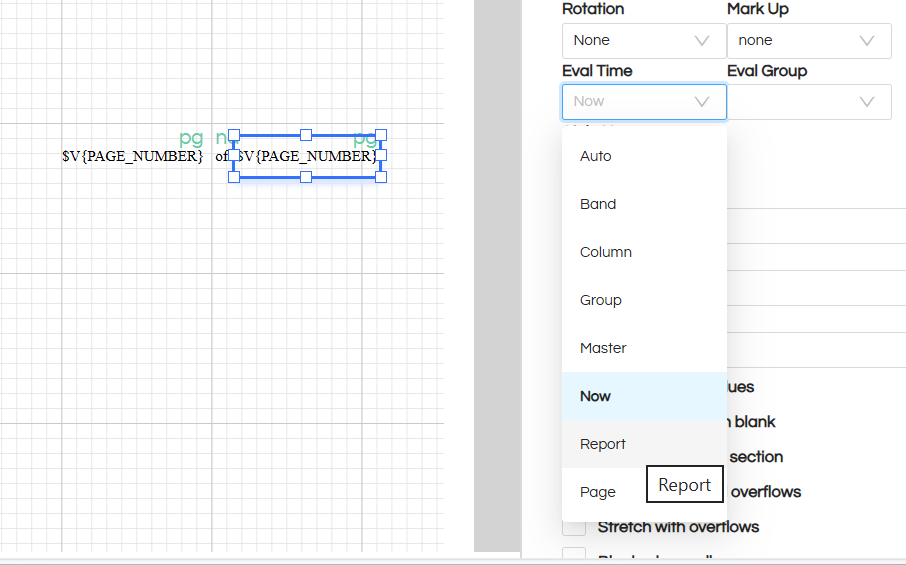
Task: Enable the Stretch with overflows checkbox
Action: pyautogui.click(x=574, y=527)
